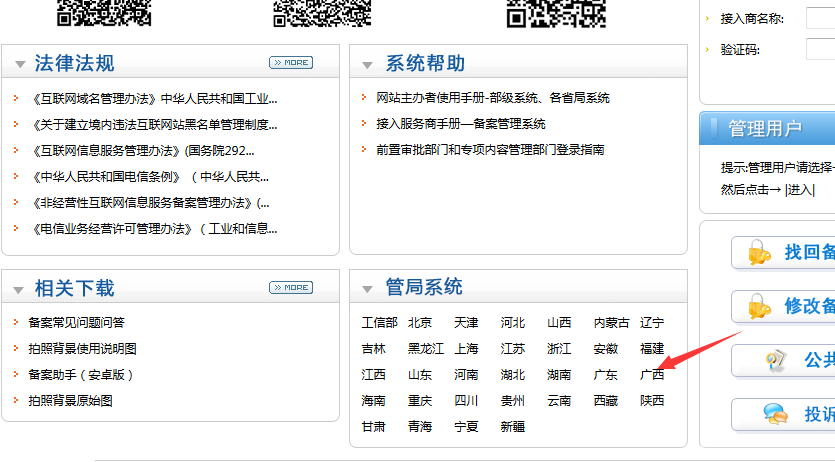Open the 备案常见问题问答 download link
835x462 pixels.
coord(77,323)
